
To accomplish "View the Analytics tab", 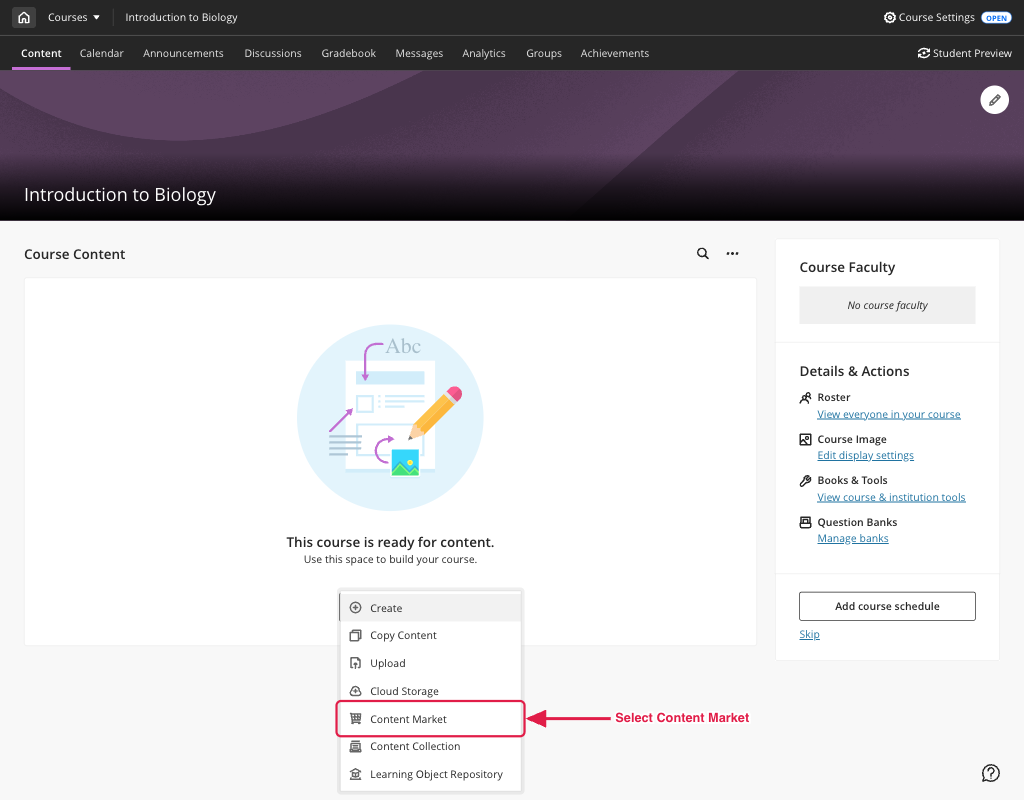I will click(x=484, y=54).
